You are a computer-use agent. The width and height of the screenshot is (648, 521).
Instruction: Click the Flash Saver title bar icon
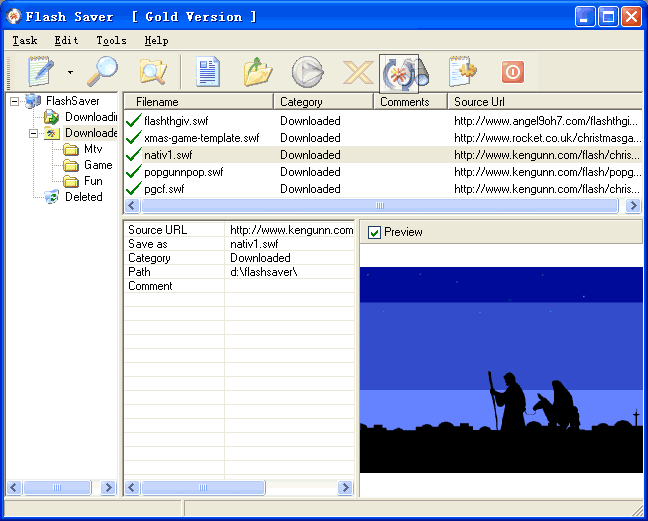coord(14,16)
